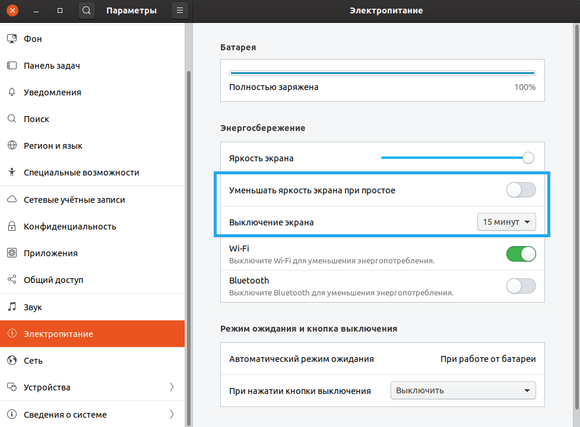Click the globe icon for Регион и язык
Screen dimensions: 580x427
click(x=12, y=145)
